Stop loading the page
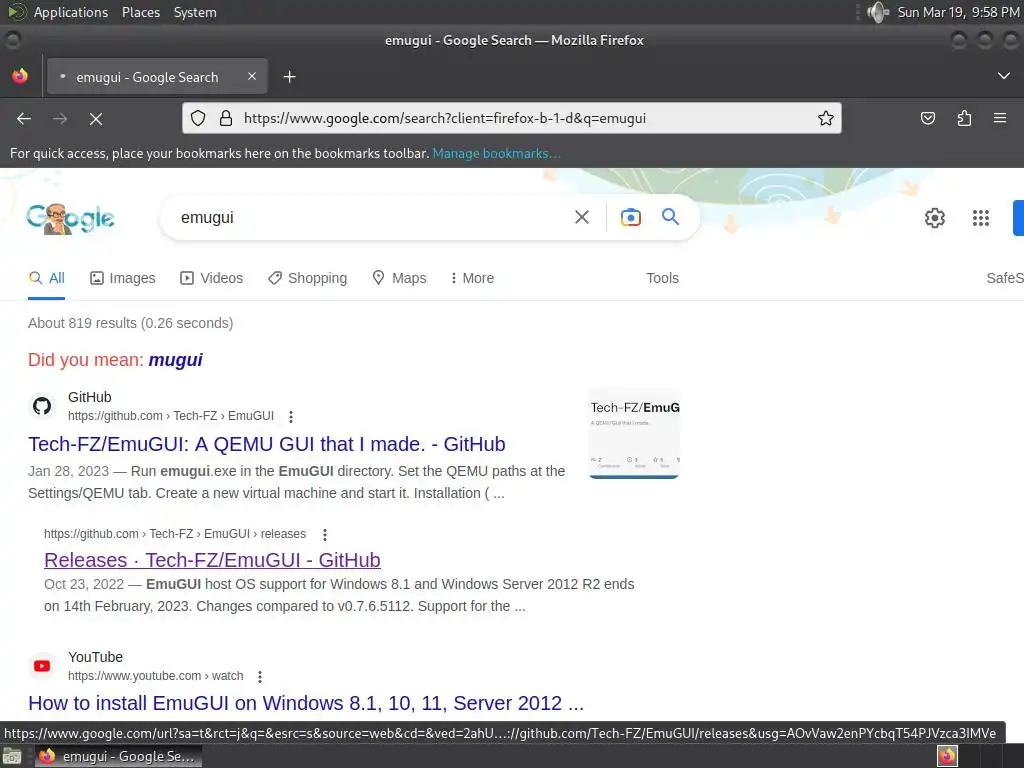This screenshot has width=1024, height=768. tap(96, 118)
